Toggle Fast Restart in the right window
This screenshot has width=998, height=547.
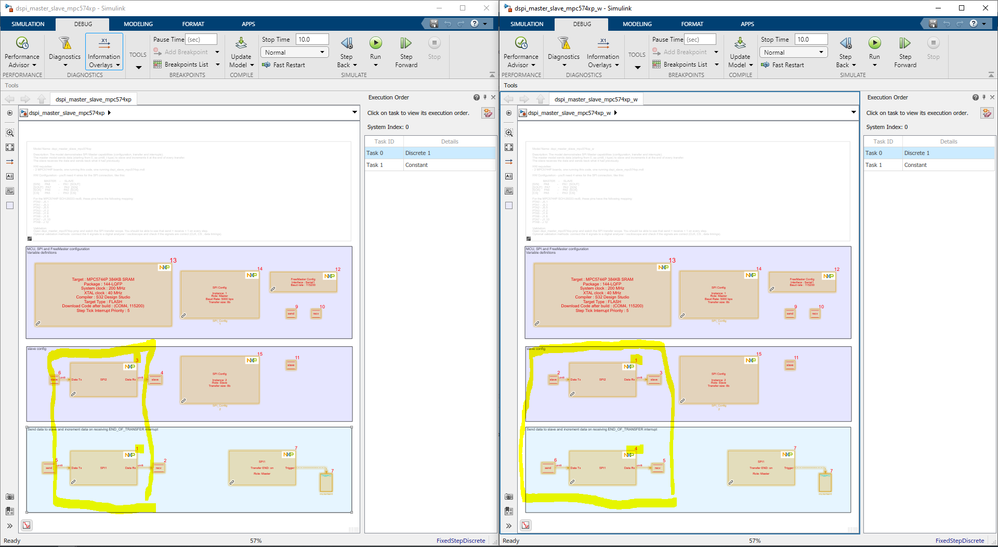782,65
